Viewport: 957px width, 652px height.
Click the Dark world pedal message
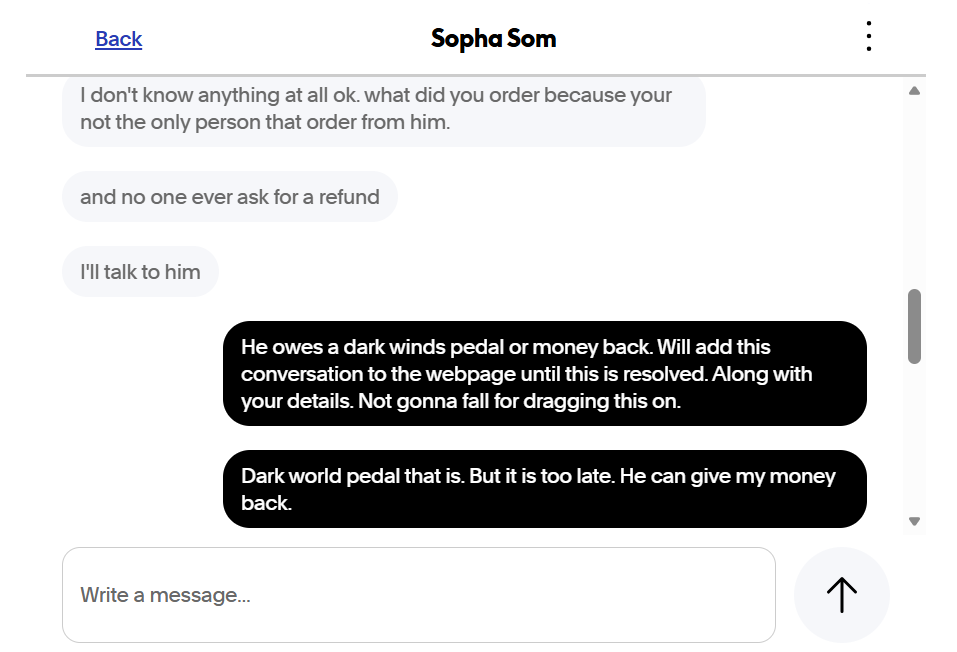(x=545, y=489)
